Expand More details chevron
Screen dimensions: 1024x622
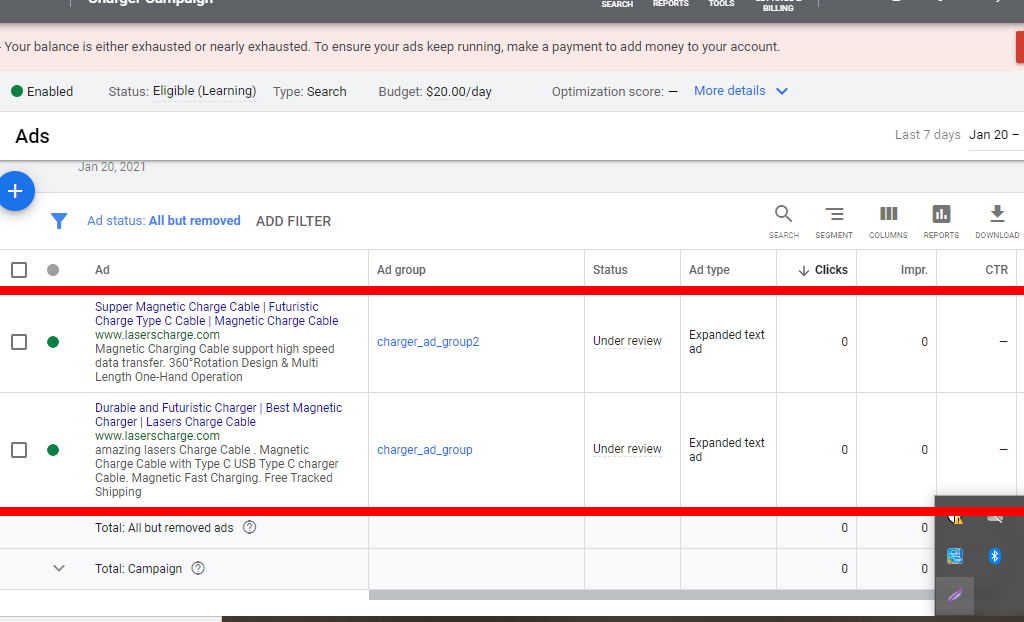[x=782, y=91]
